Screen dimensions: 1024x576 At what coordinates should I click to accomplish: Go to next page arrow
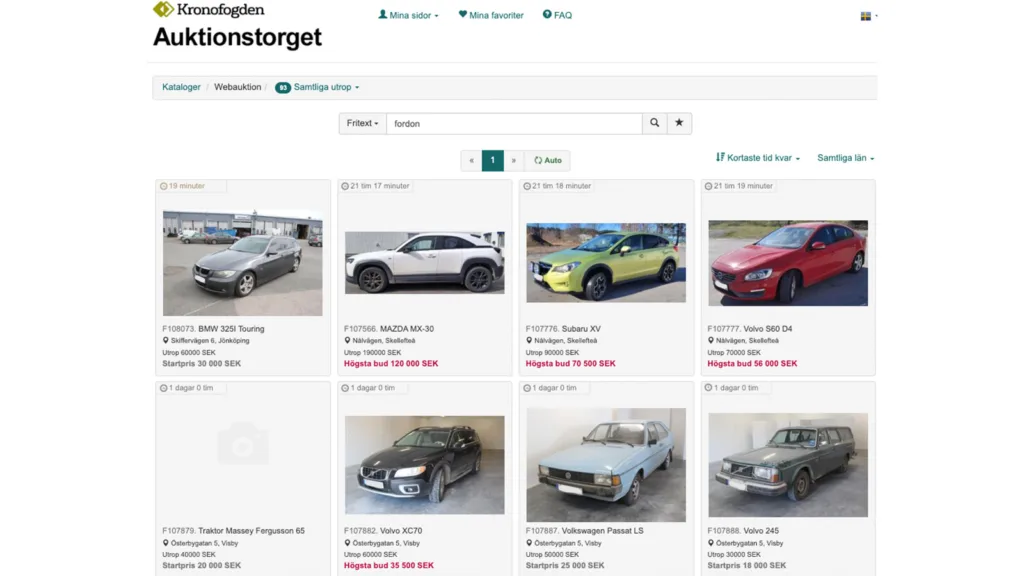point(514,160)
